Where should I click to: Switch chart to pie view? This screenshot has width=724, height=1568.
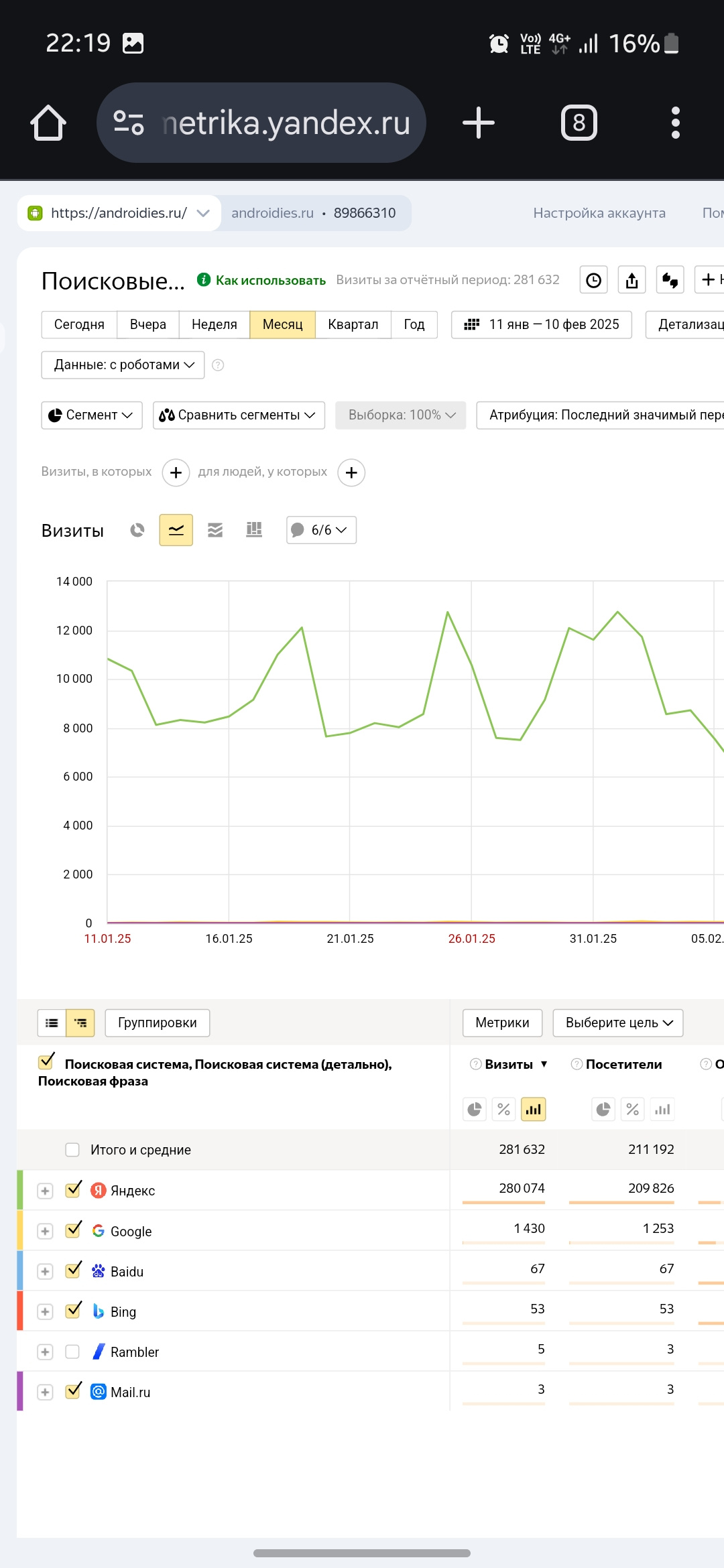pos(137,530)
